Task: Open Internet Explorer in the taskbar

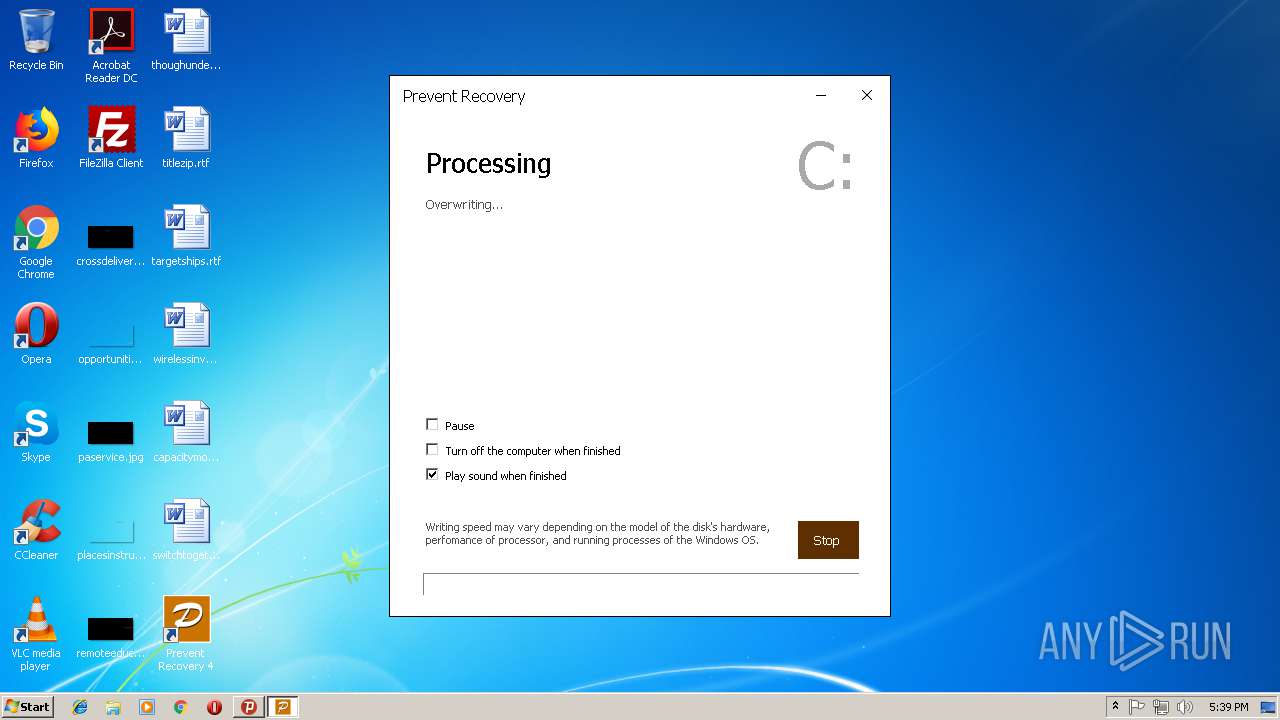Action: pos(80,707)
